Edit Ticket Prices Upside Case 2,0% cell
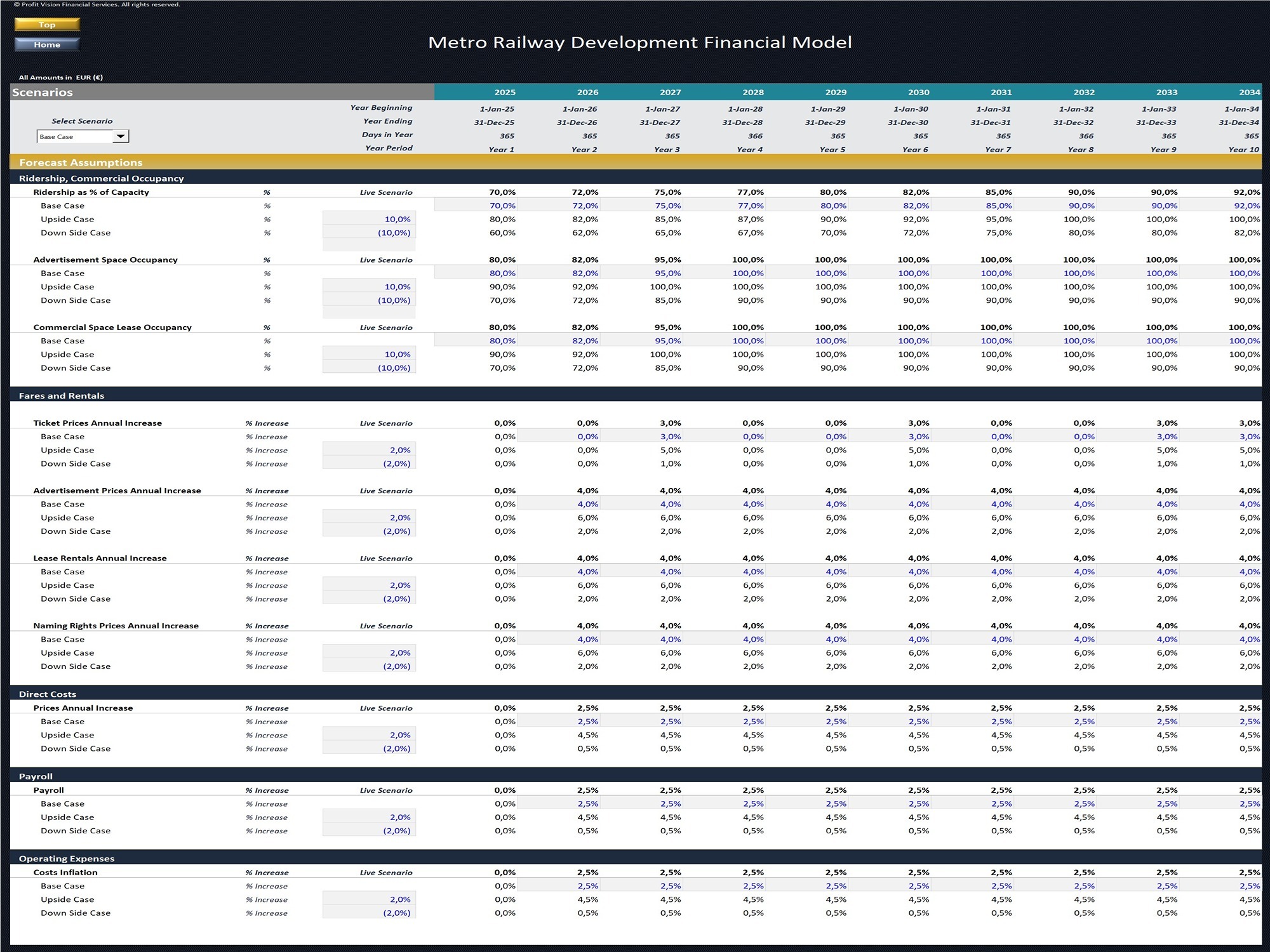 (369, 450)
